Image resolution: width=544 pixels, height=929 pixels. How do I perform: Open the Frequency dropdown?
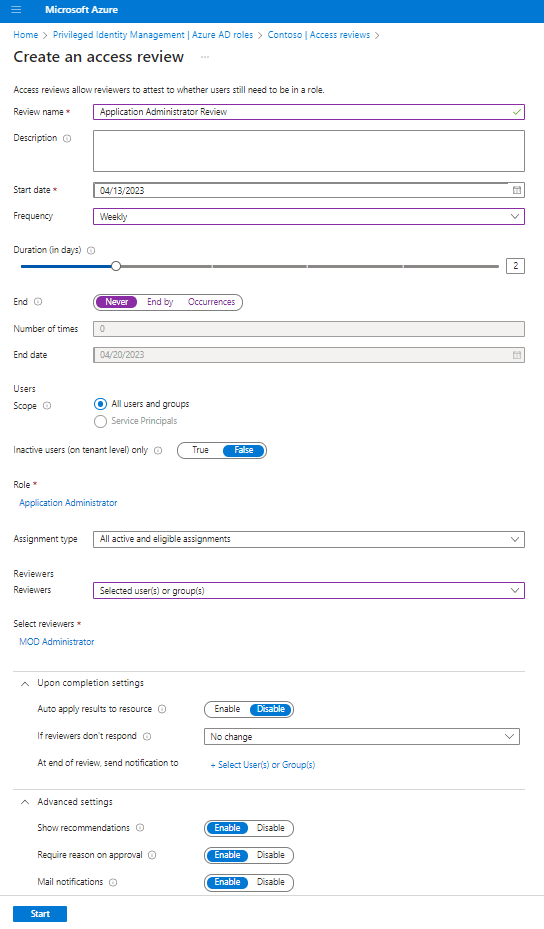click(x=309, y=217)
